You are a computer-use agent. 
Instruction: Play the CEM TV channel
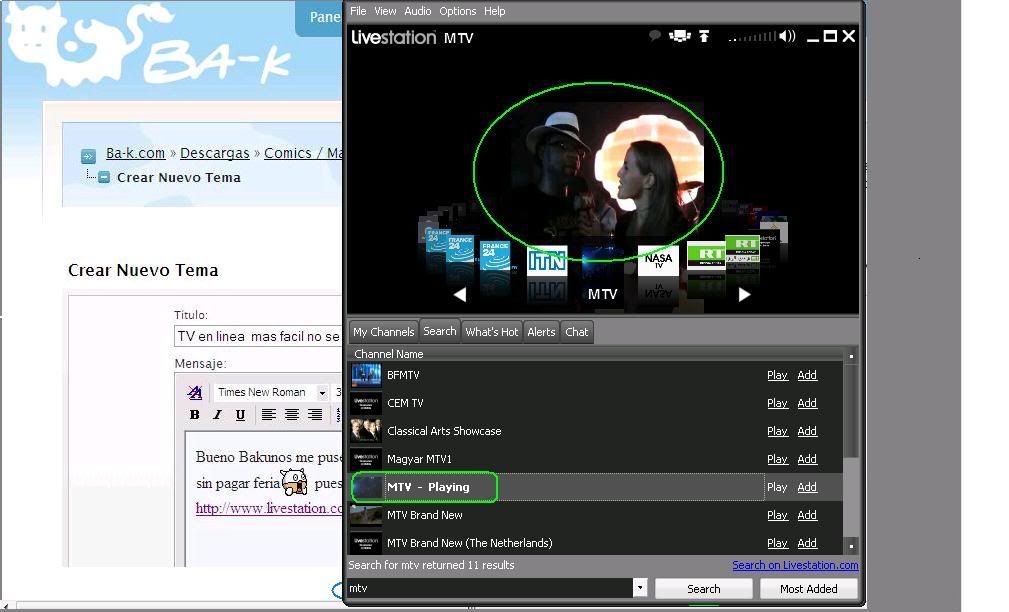point(777,403)
